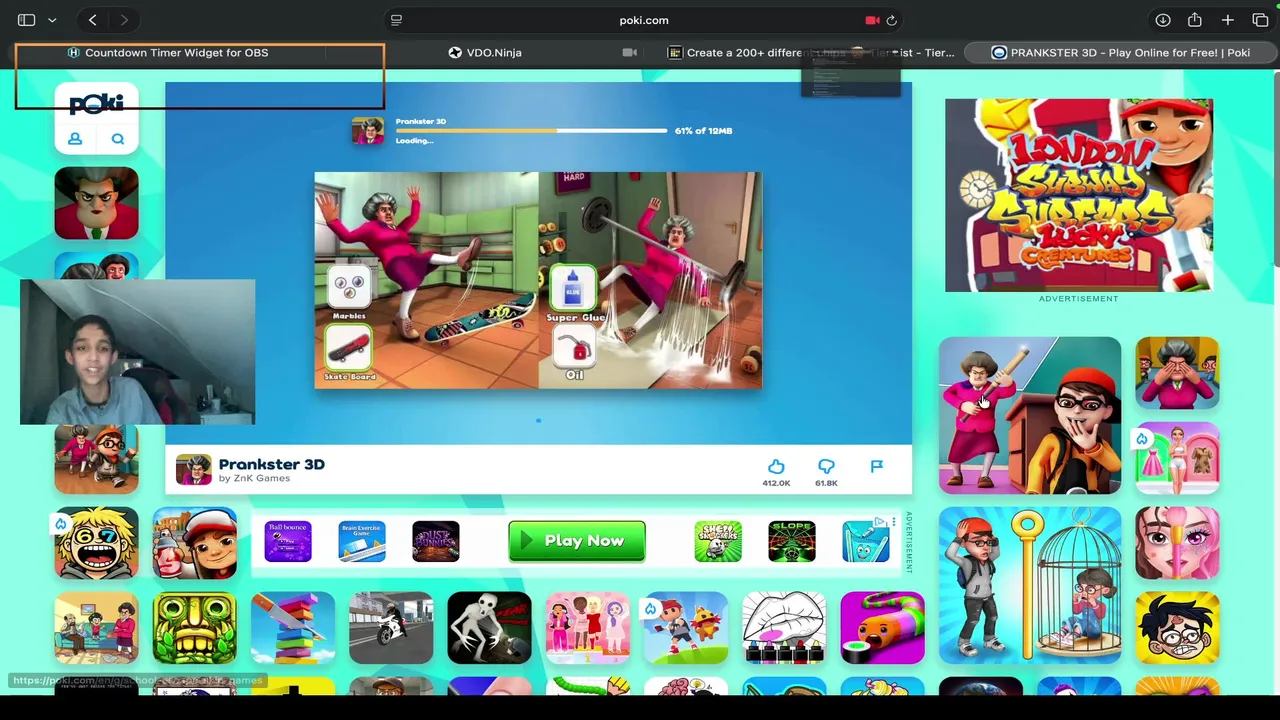Screen dimensions: 1280x720
Task: Open the sushi worm game tile
Action: click(882, 628)
